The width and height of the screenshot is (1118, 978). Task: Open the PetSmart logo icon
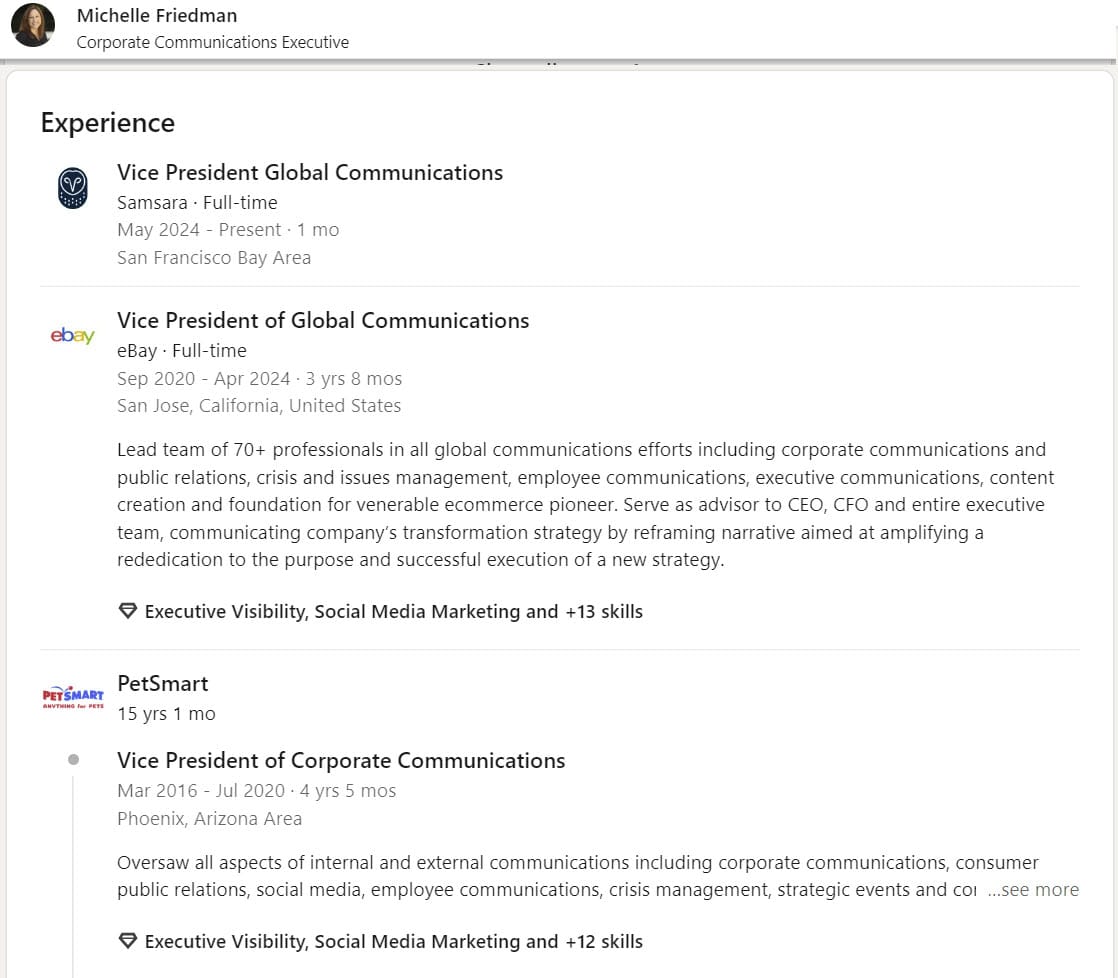[73, 696]
